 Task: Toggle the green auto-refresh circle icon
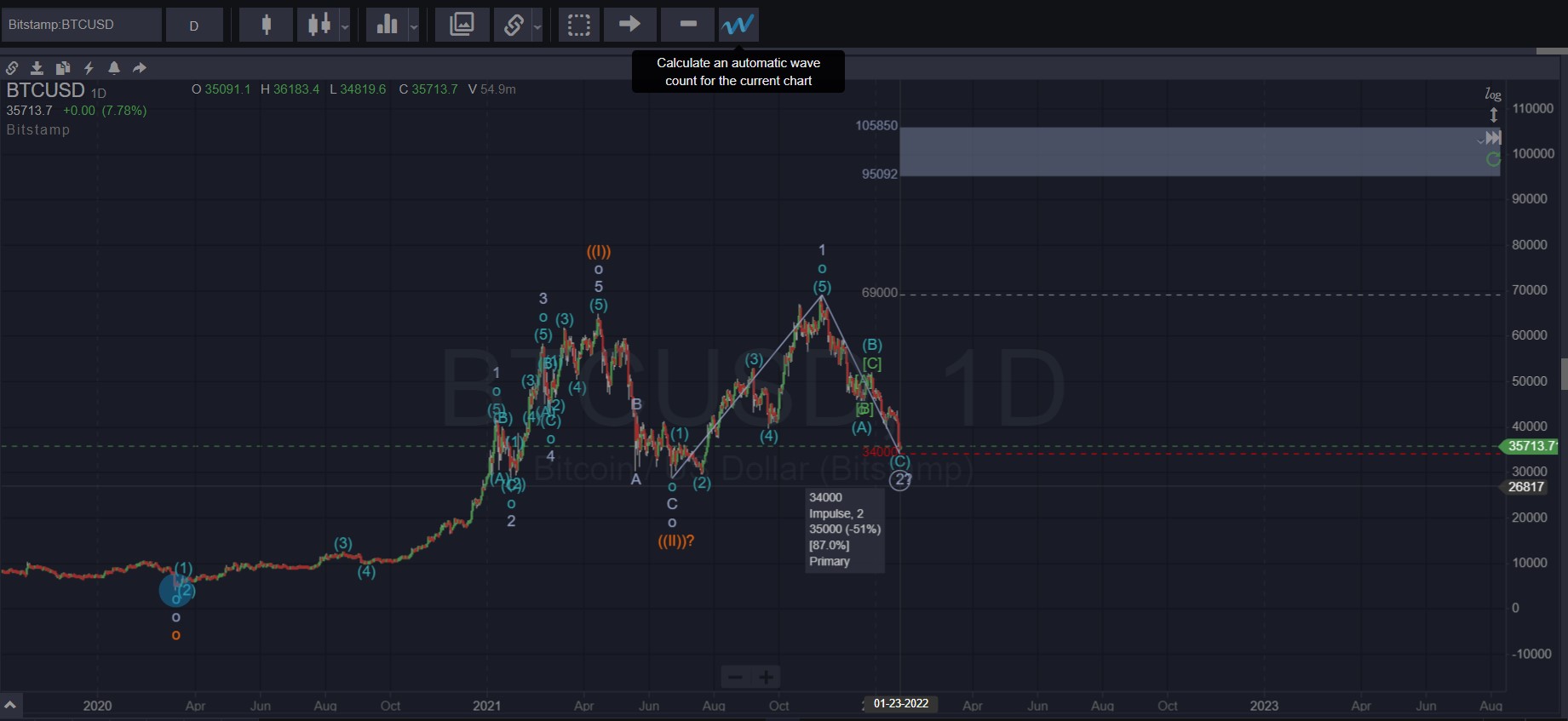click(x=1492, y=159)
